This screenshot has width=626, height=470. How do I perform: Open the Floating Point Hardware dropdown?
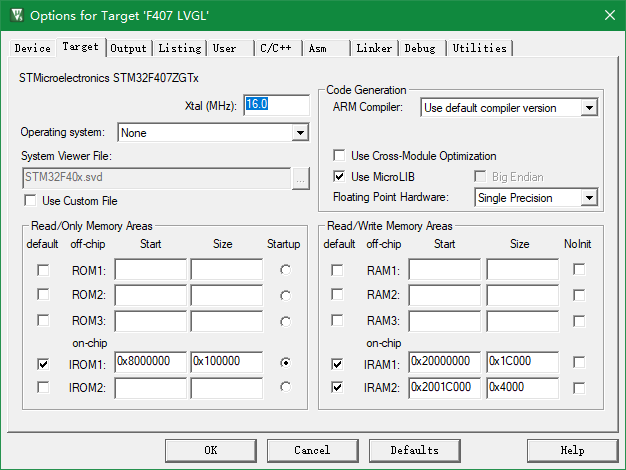[589, 198]
